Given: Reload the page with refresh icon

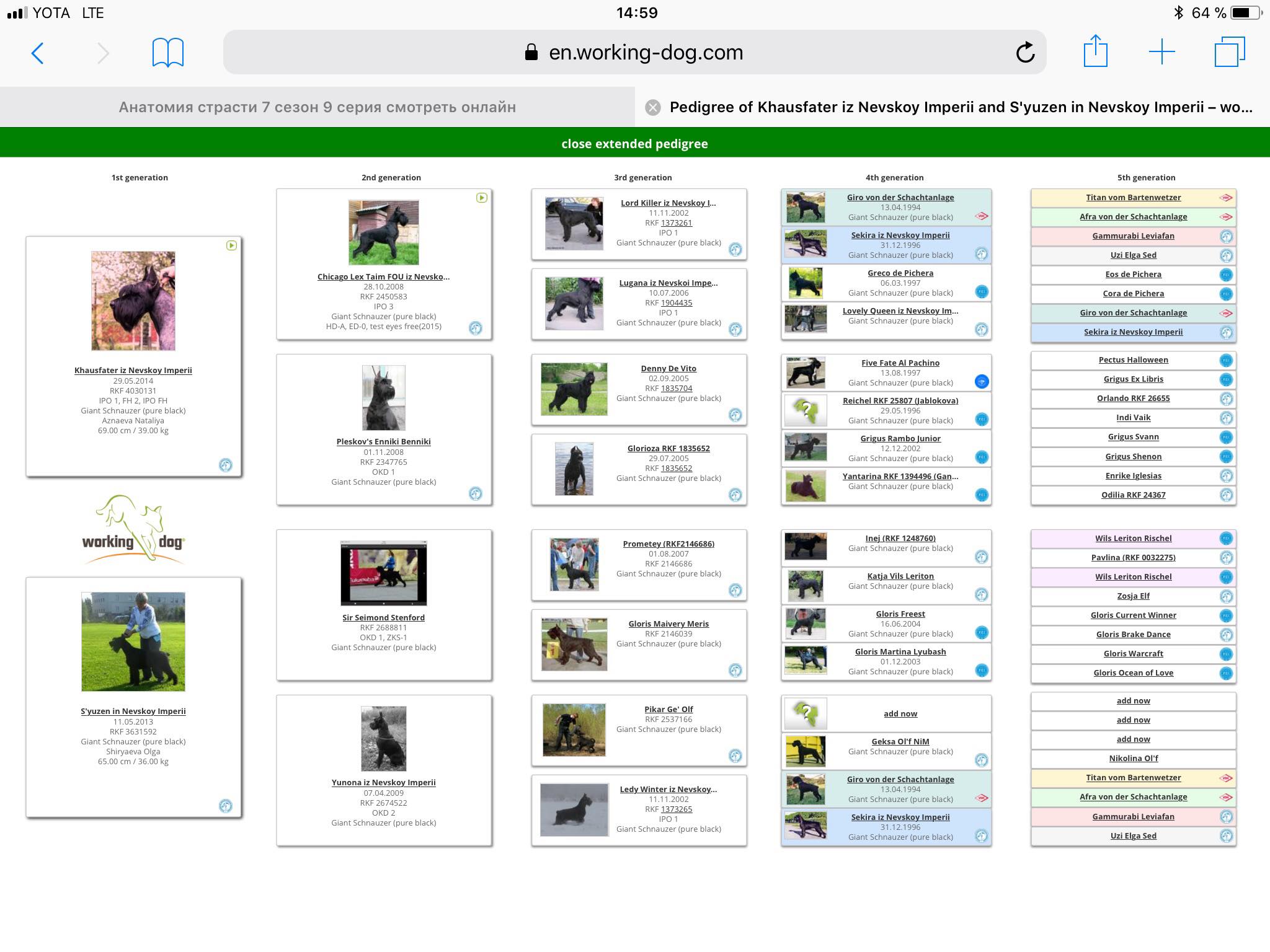Looking at the screenshot, I should [x=1025, y=52].
